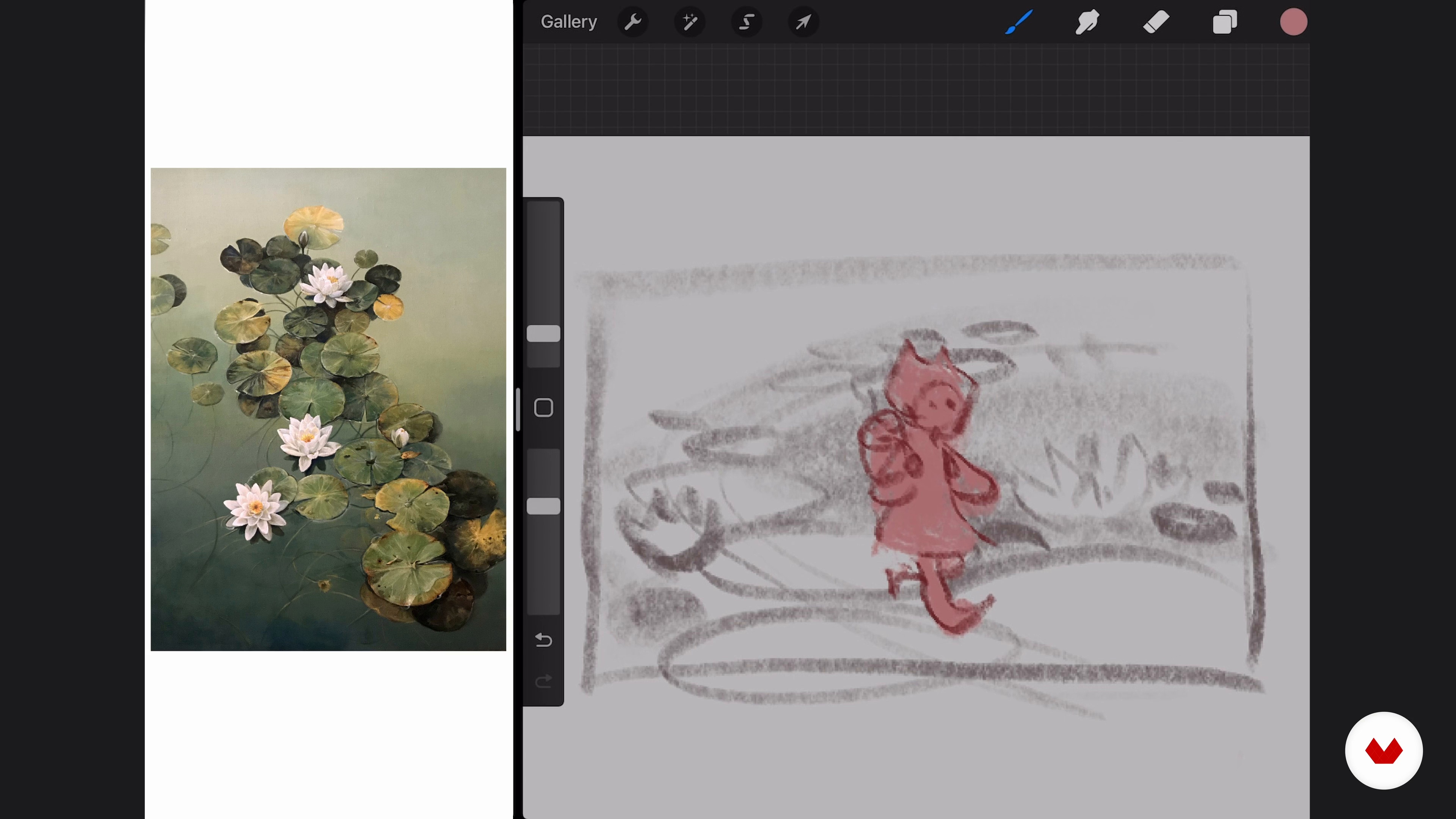The image size is (1456, 819).
Task: Activate the Transform arrow tool
Action: pyautogui.click(x=803, y=22)
